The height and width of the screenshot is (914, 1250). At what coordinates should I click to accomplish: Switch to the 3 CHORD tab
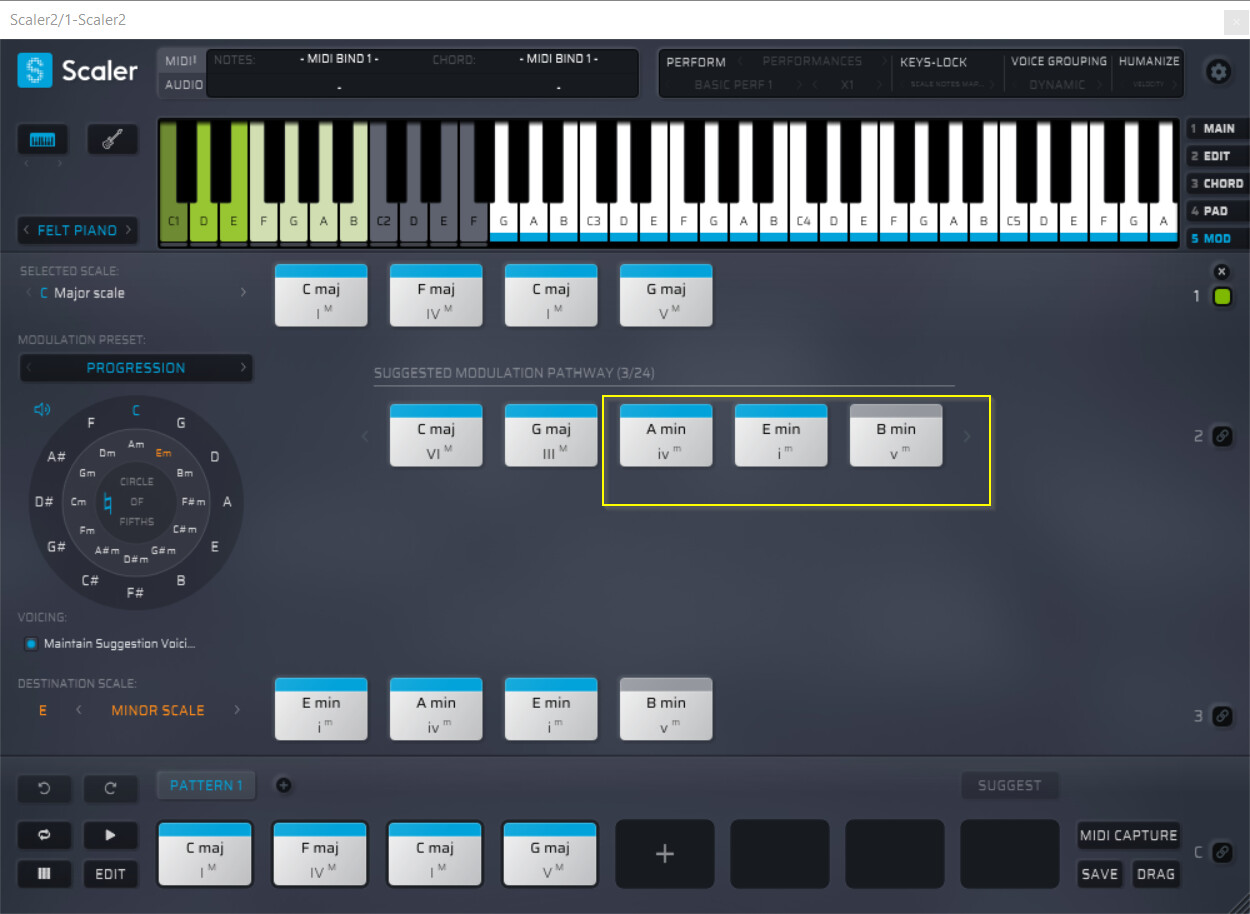coord(1216,184)
